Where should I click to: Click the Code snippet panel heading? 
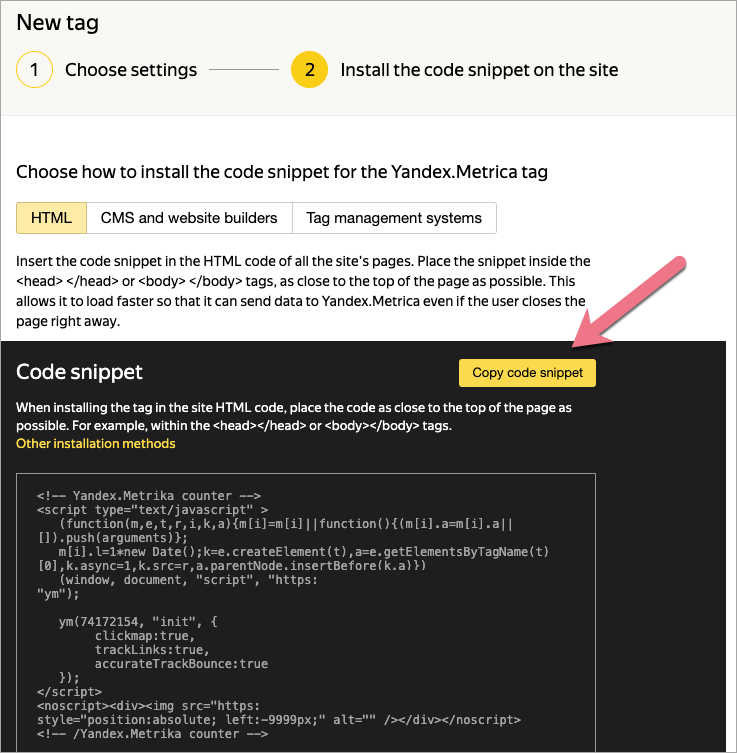coord(79,372)
